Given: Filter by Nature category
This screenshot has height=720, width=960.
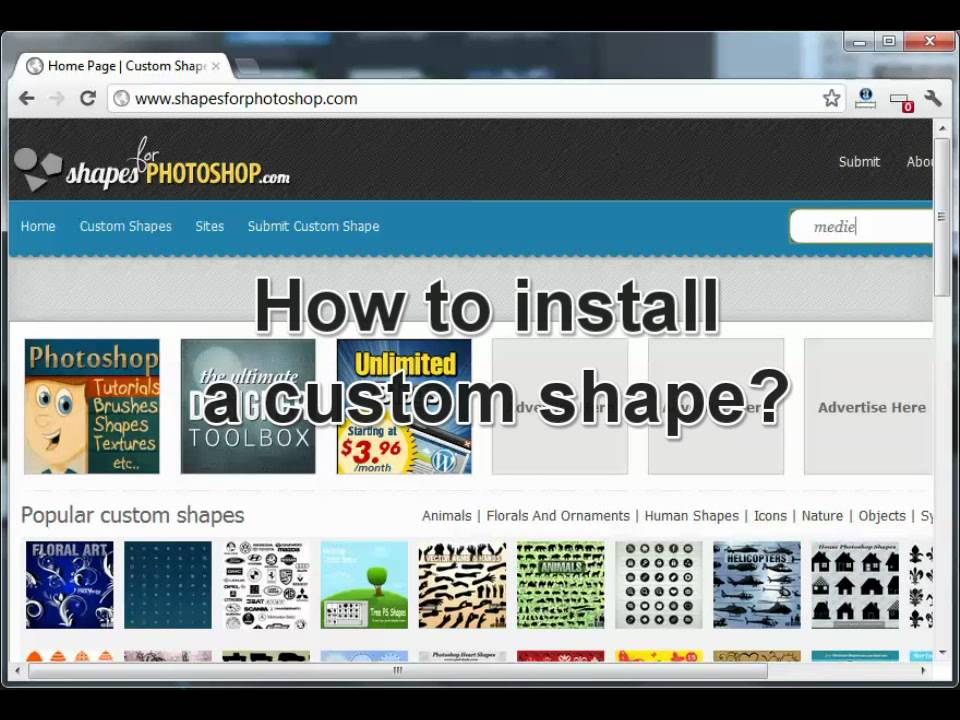Looking at the screenshot, I should (822, 516).
